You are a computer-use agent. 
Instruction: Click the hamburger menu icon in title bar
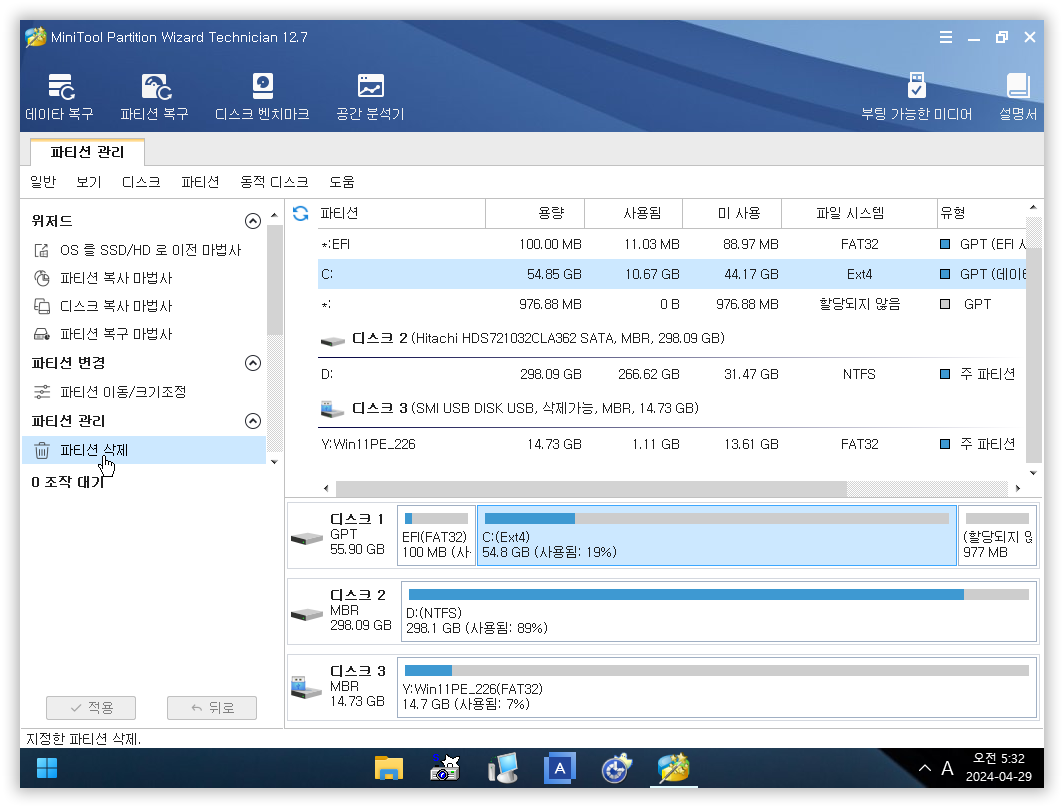945,37
